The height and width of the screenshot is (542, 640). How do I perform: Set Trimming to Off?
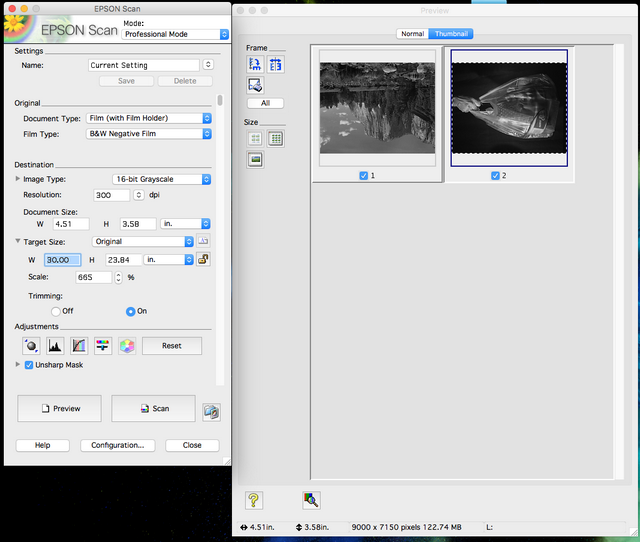[56, 311]
